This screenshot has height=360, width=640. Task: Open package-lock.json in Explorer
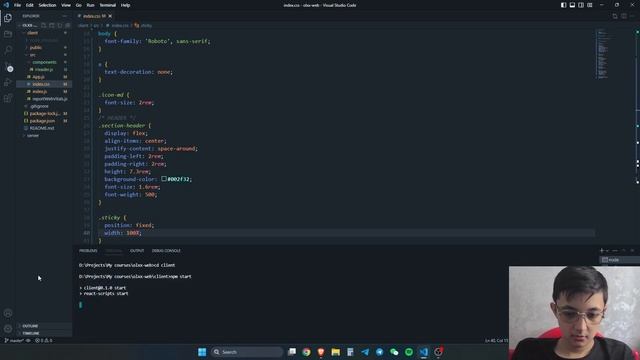tap(44, 113)
